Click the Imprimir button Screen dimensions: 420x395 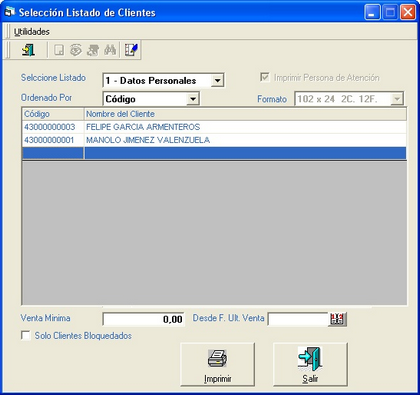pyautogui.click(x=218, y=365)
